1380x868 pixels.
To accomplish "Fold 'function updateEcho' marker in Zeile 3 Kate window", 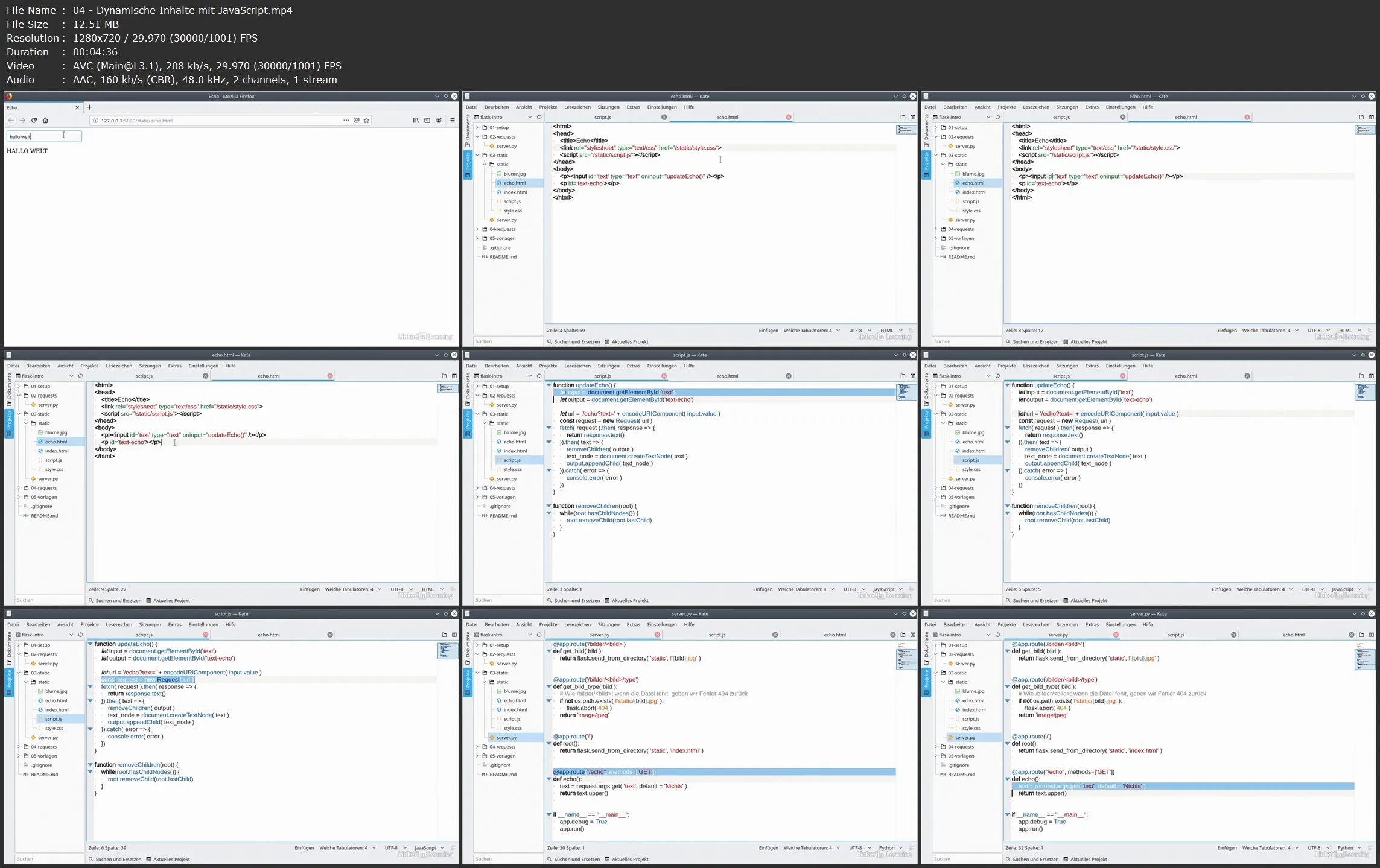I will coord(549,385).
